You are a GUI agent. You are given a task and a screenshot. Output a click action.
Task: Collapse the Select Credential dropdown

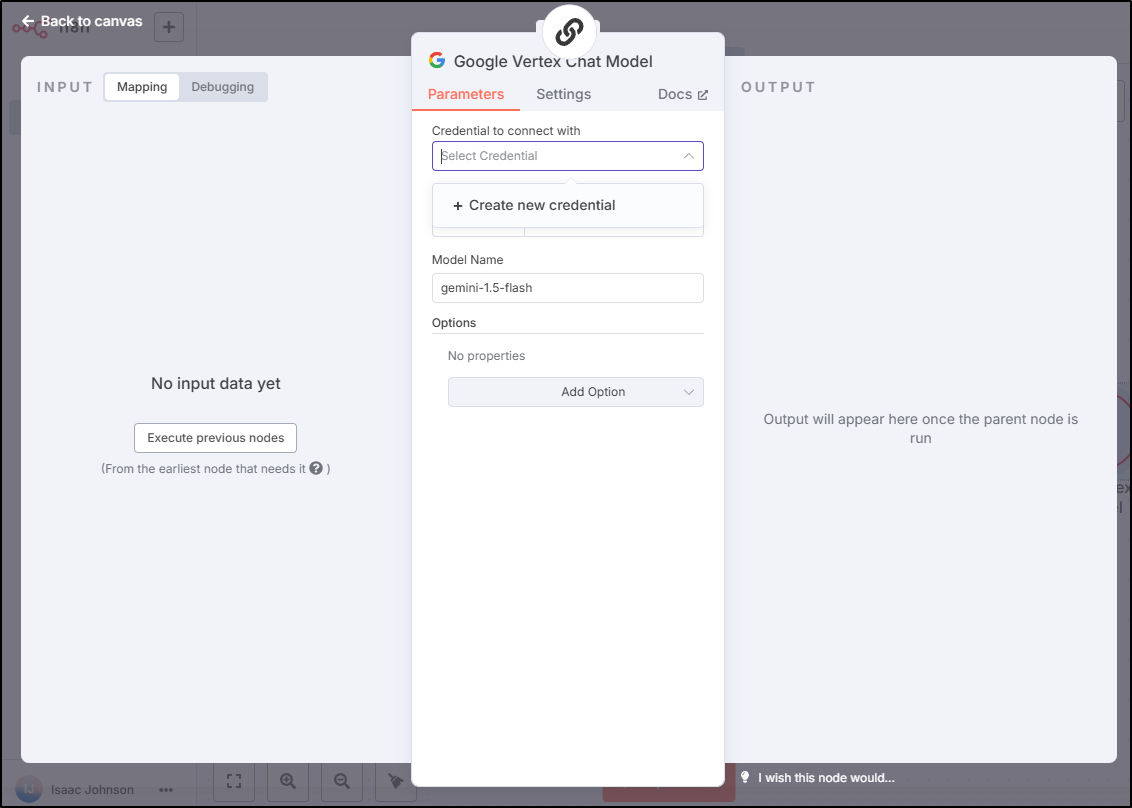coord(689,156)
